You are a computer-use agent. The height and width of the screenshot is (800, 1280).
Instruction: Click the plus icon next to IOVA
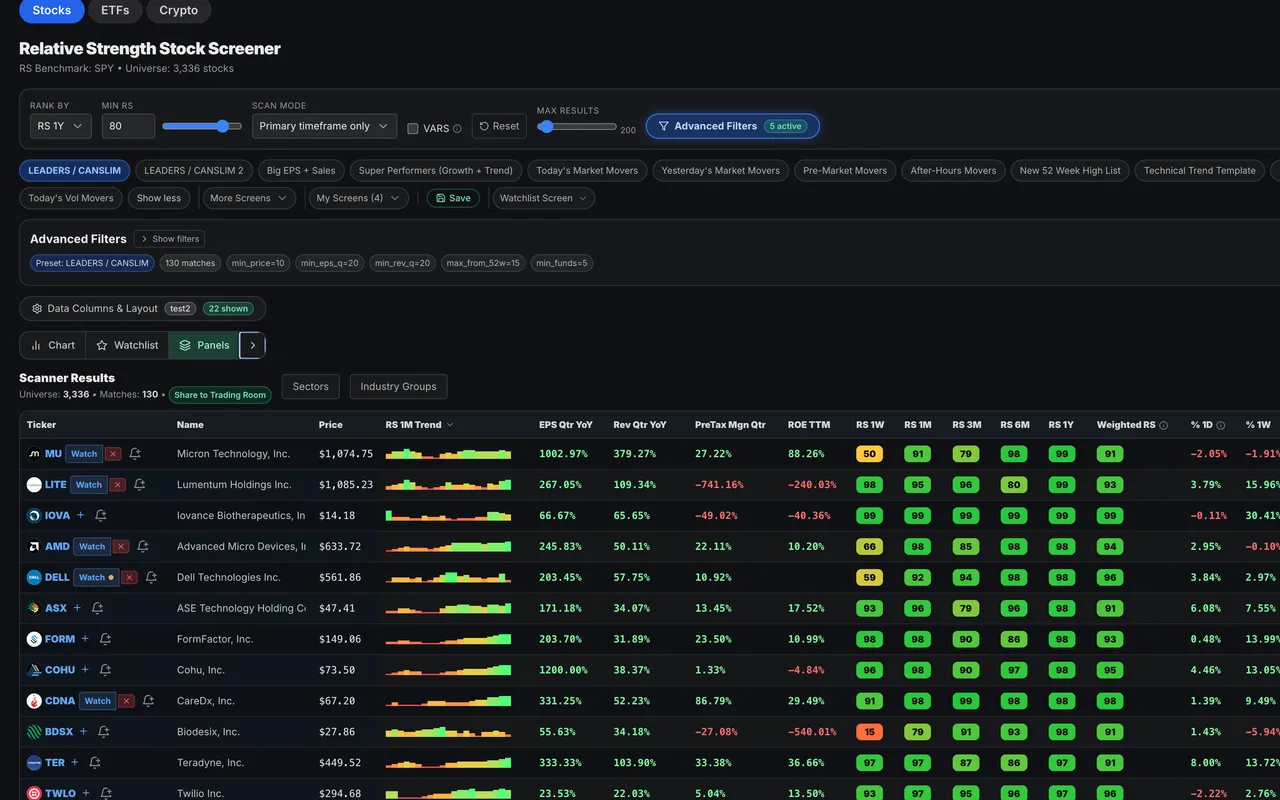81,516
